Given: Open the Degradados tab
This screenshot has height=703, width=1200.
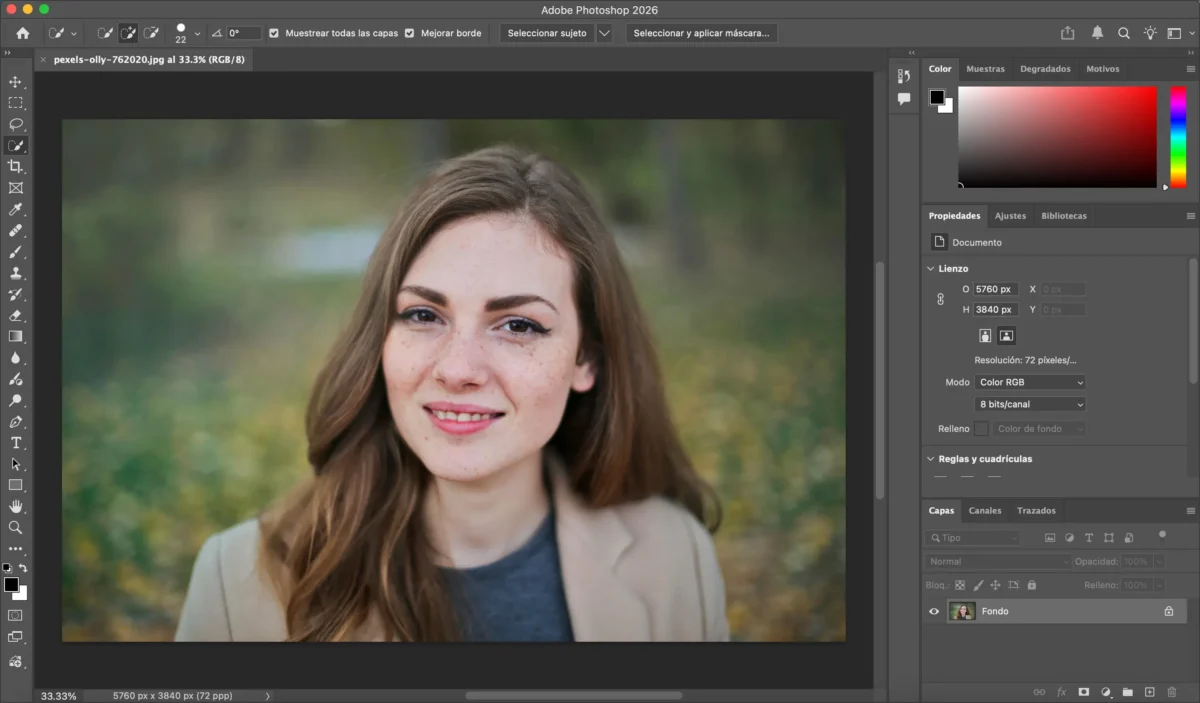Looking at the screenshot, I should pos(1045,69).
